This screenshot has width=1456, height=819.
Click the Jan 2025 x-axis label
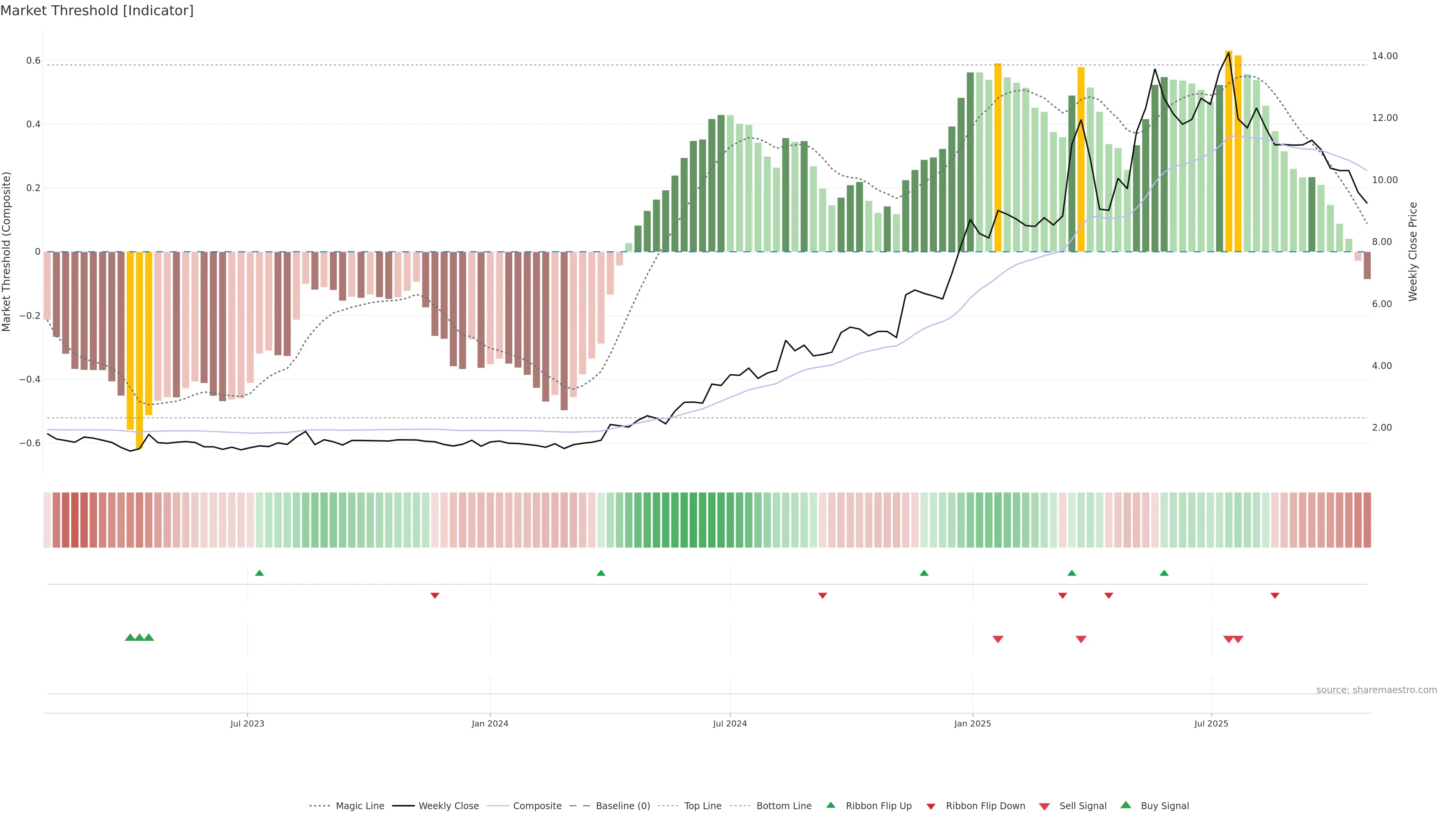click(972, 723)
